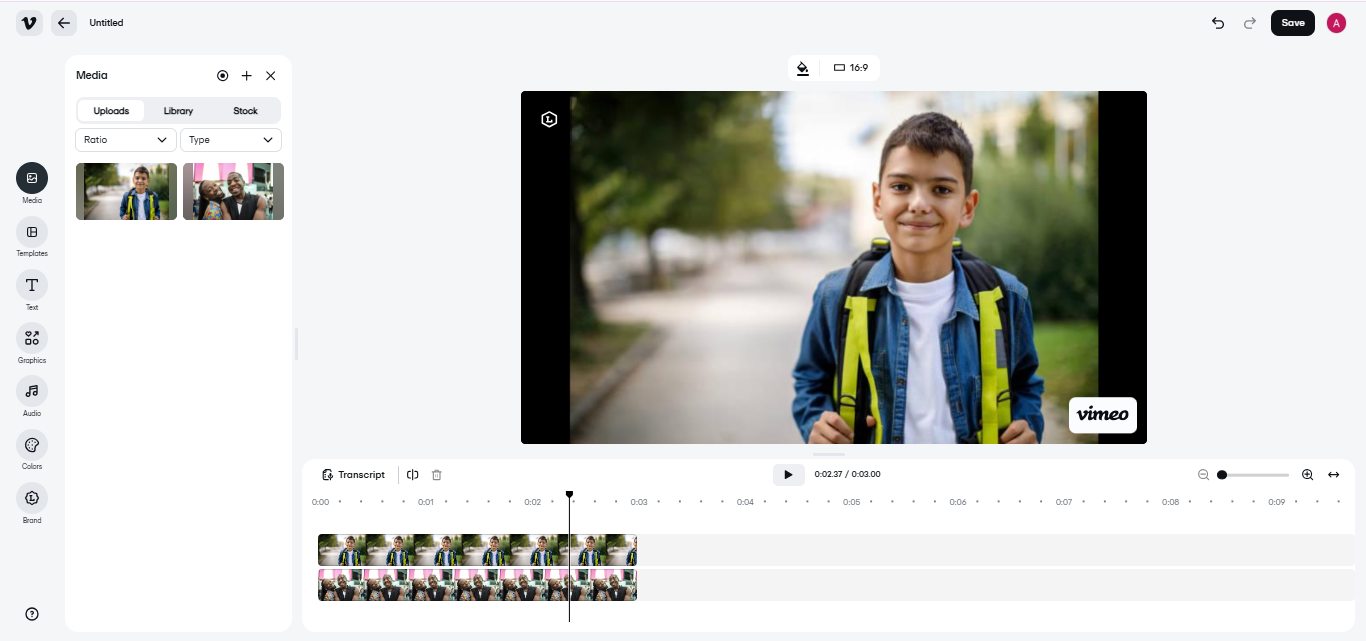Select the schoolboy video thumbnail in Uploads
Image resolution: width=1366 pixels, height=641 pixels.
click(126, 191)
